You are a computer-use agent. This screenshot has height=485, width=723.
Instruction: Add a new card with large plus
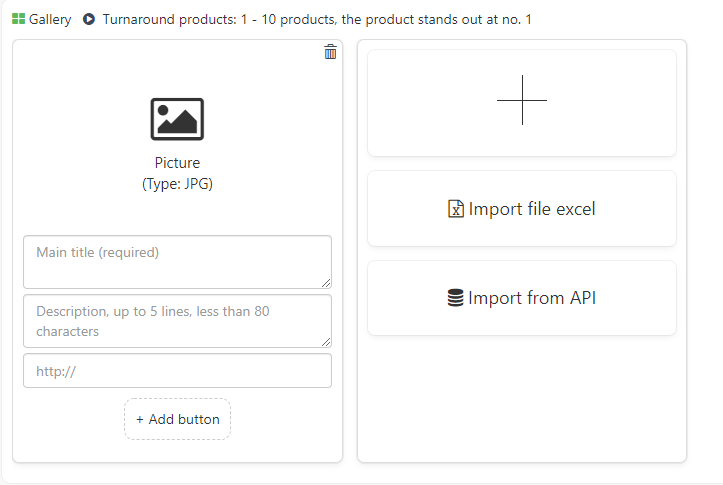coord(522,103)
